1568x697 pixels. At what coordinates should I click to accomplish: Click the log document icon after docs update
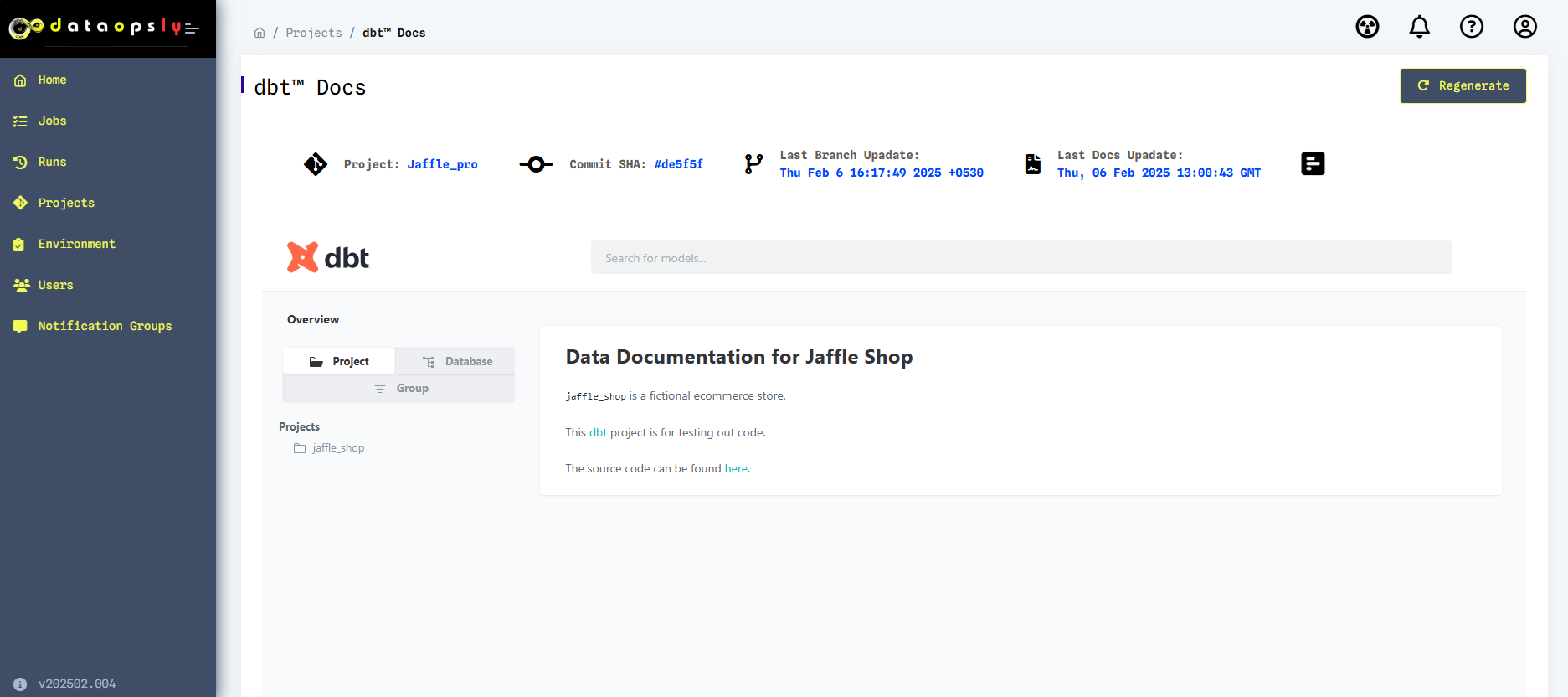point(1312,163)
